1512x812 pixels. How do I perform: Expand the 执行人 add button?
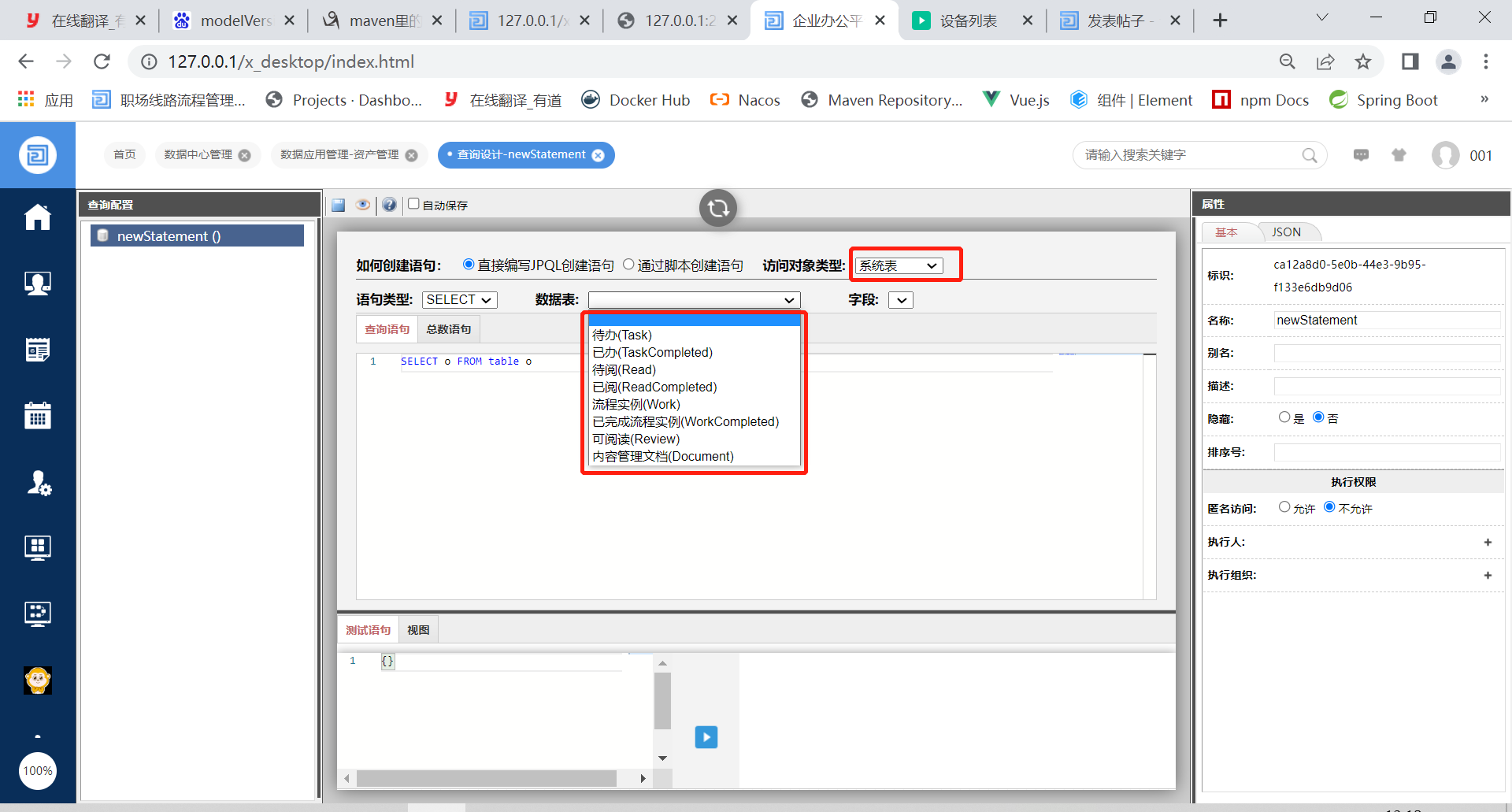pos(1488,542)
